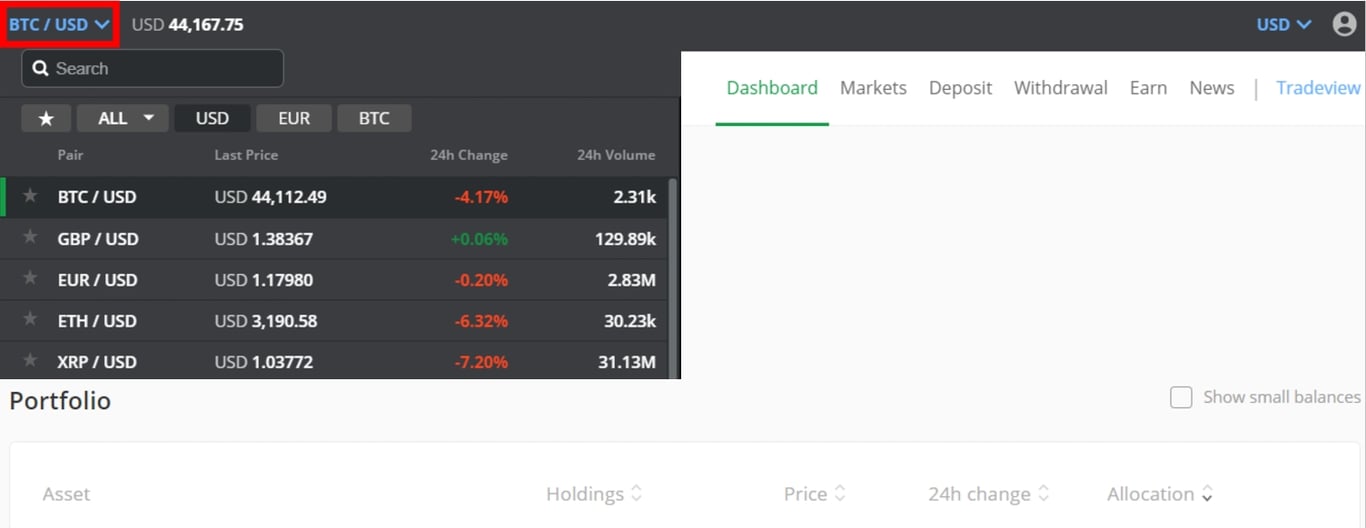Open the Tradeview link
The height and width of the screenshot is (528, 1366).
pyautogui.click(x=1318, y=88)
